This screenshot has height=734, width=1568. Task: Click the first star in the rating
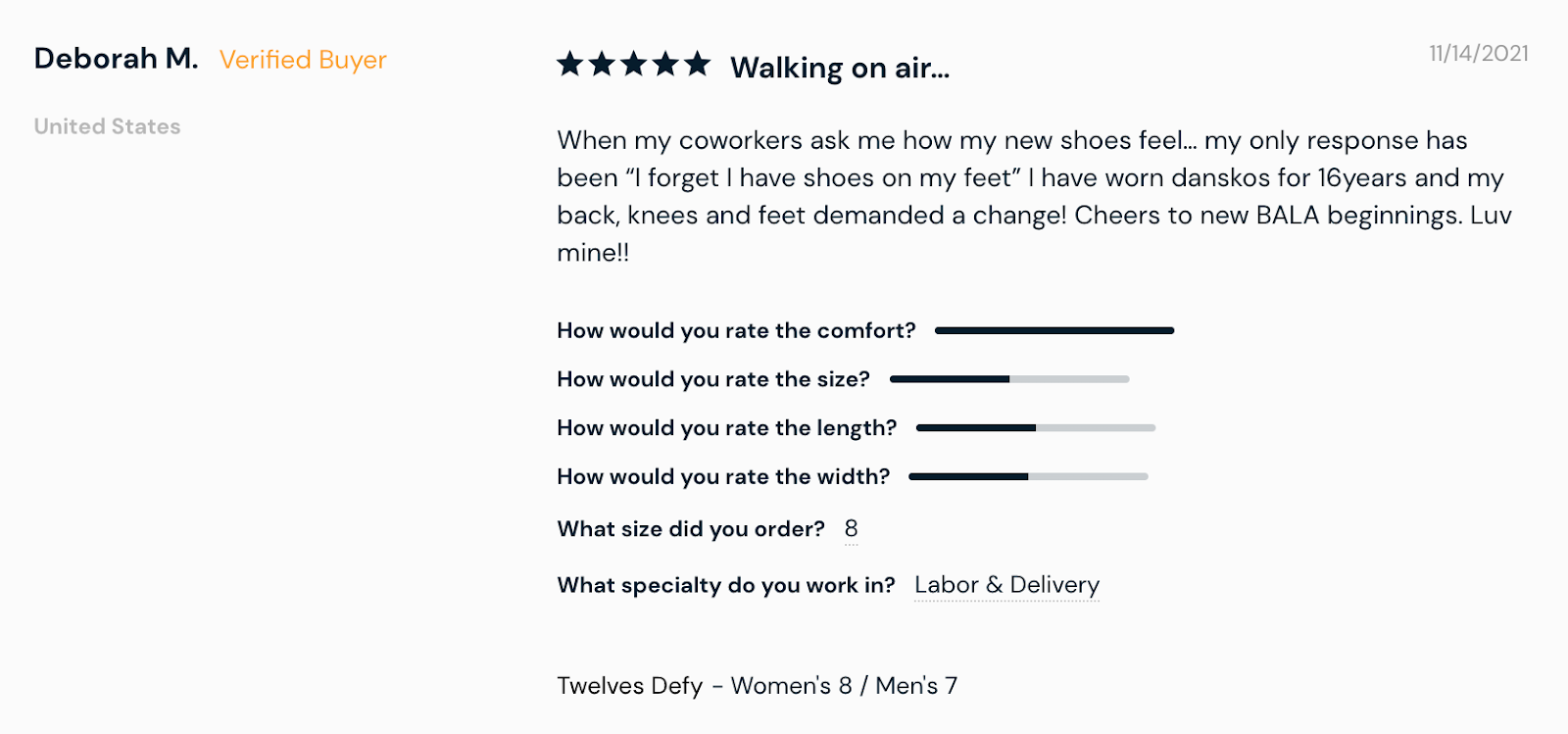[x=570, y=65]
